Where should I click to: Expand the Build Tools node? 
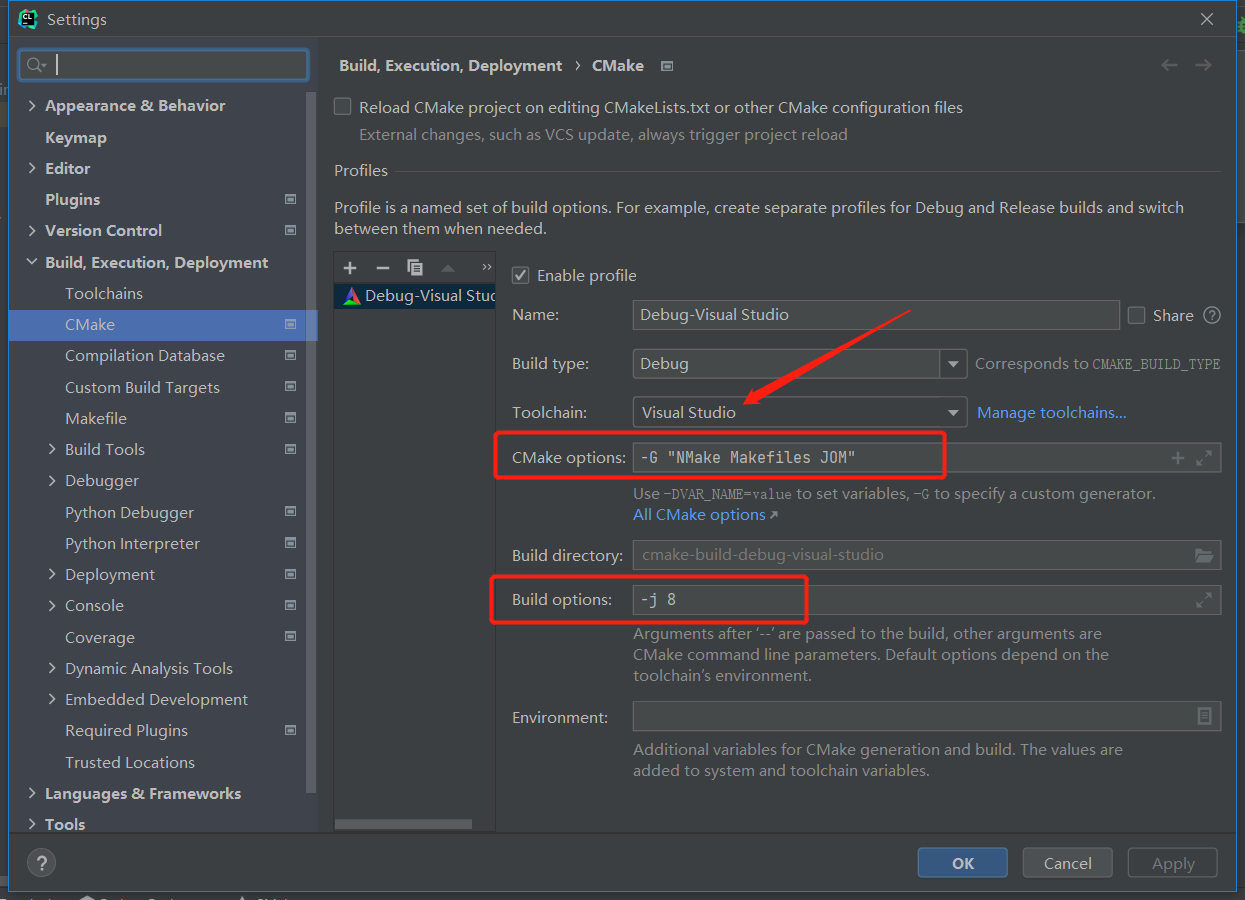[52, 449]
